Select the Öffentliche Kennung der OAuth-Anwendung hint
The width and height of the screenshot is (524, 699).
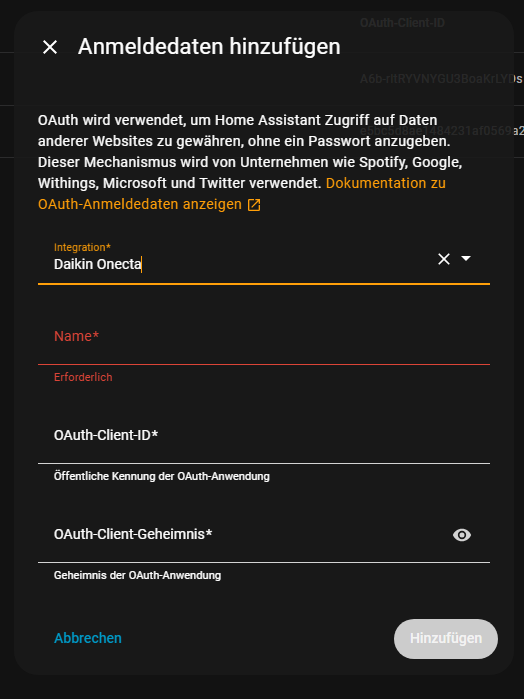pyautogui.click(x=161, y=476)
